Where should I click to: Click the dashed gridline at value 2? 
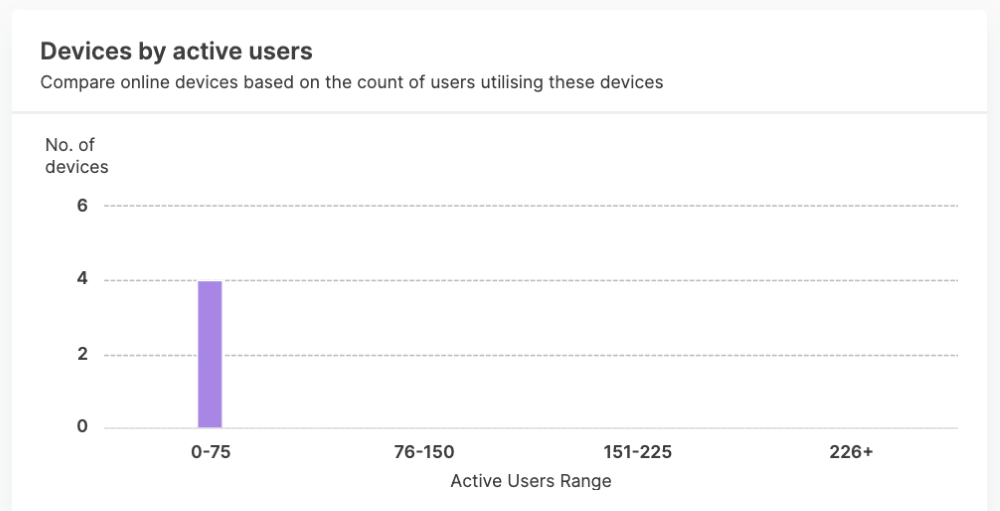pyautogui.click(x=530, y=355)
